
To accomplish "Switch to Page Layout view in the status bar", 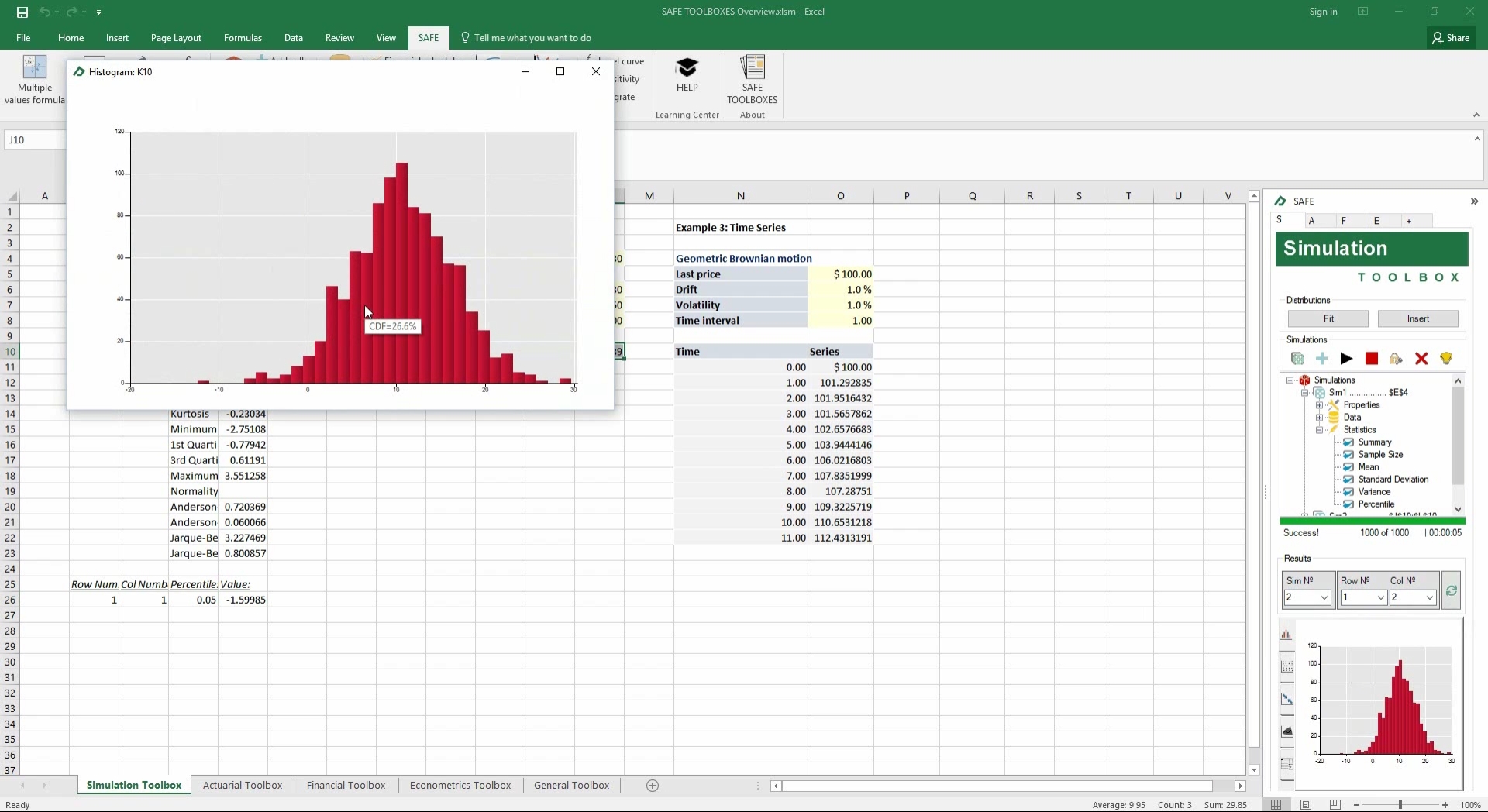I will [1306, 805].
